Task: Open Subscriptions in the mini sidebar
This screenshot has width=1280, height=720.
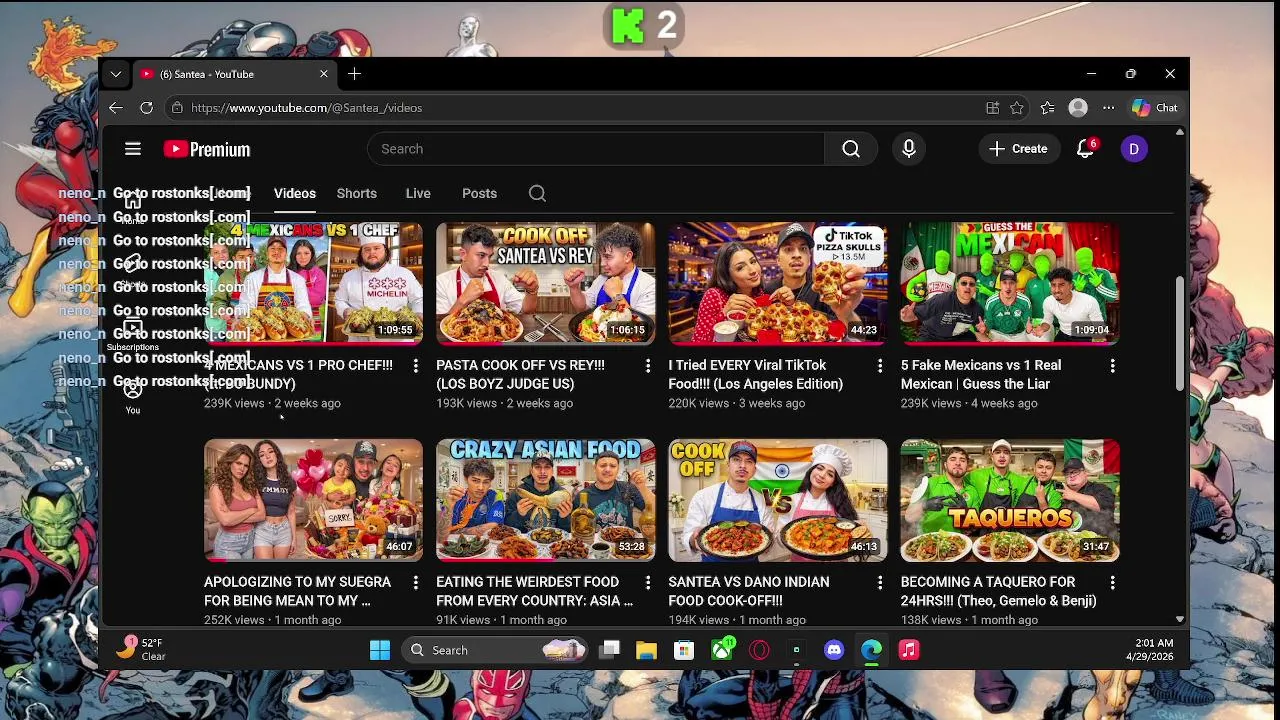Action: [x=133, y=335]
